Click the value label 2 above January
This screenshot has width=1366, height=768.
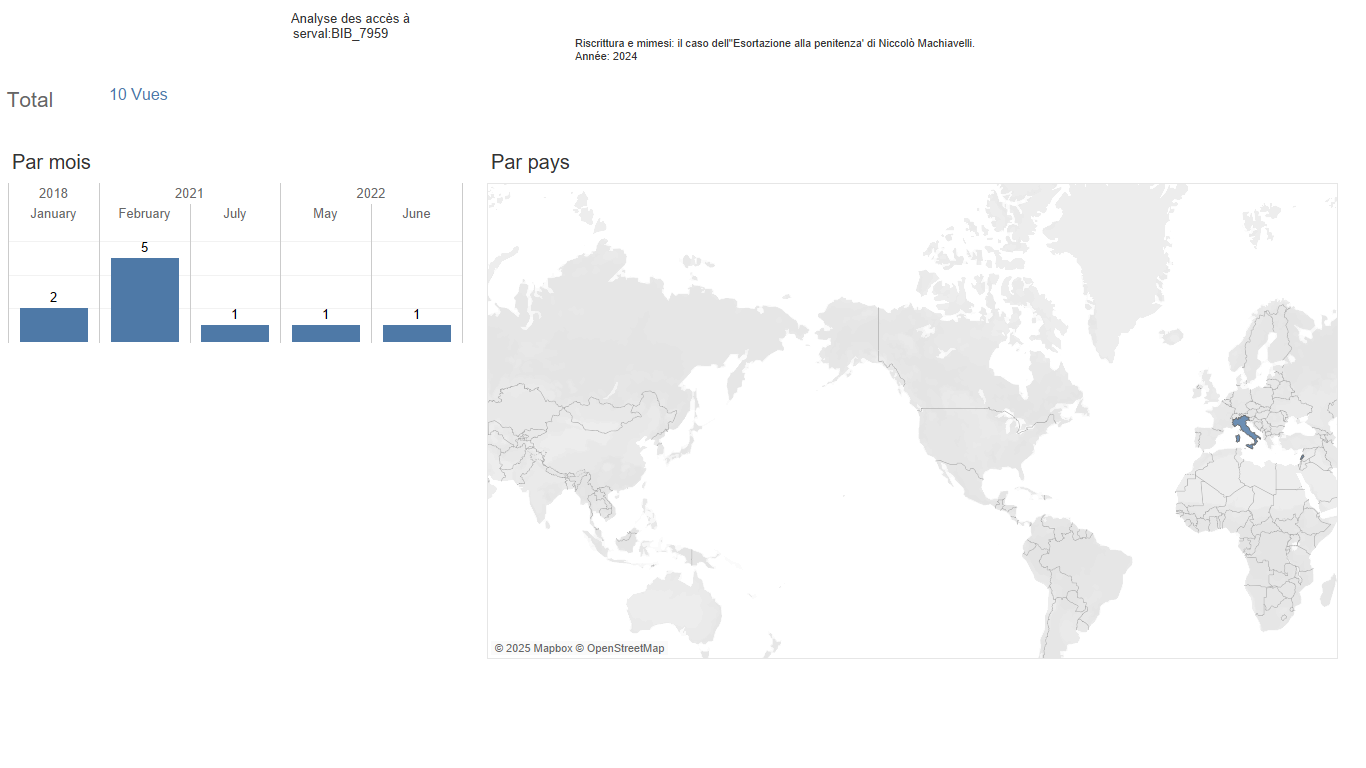click(x=54, y=297)
